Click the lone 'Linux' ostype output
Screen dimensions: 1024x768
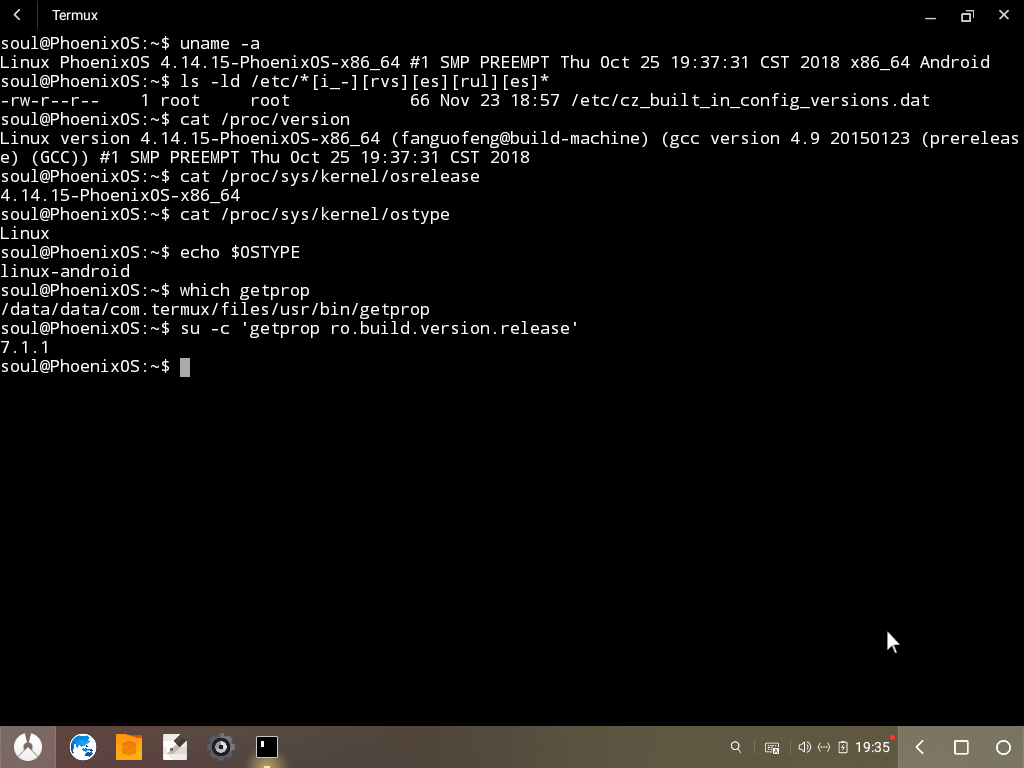25,234
